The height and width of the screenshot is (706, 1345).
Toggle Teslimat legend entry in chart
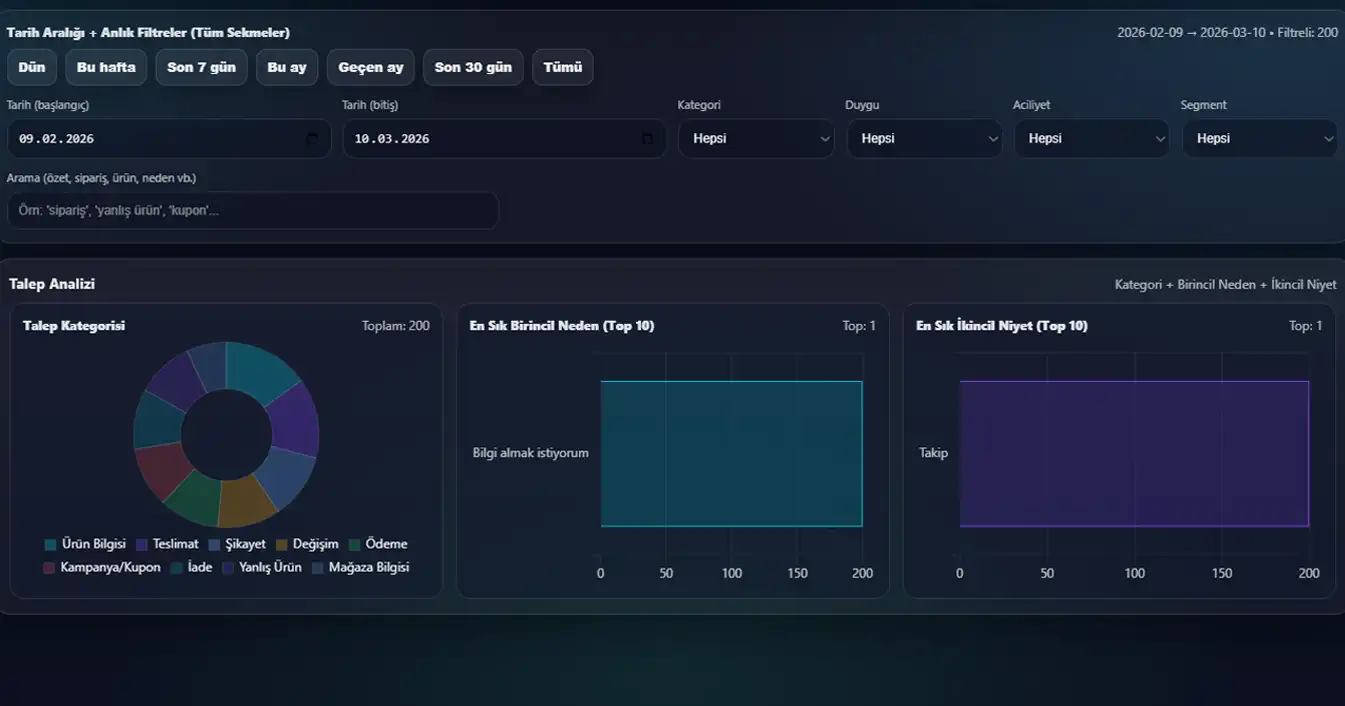[x=166, y=544]
